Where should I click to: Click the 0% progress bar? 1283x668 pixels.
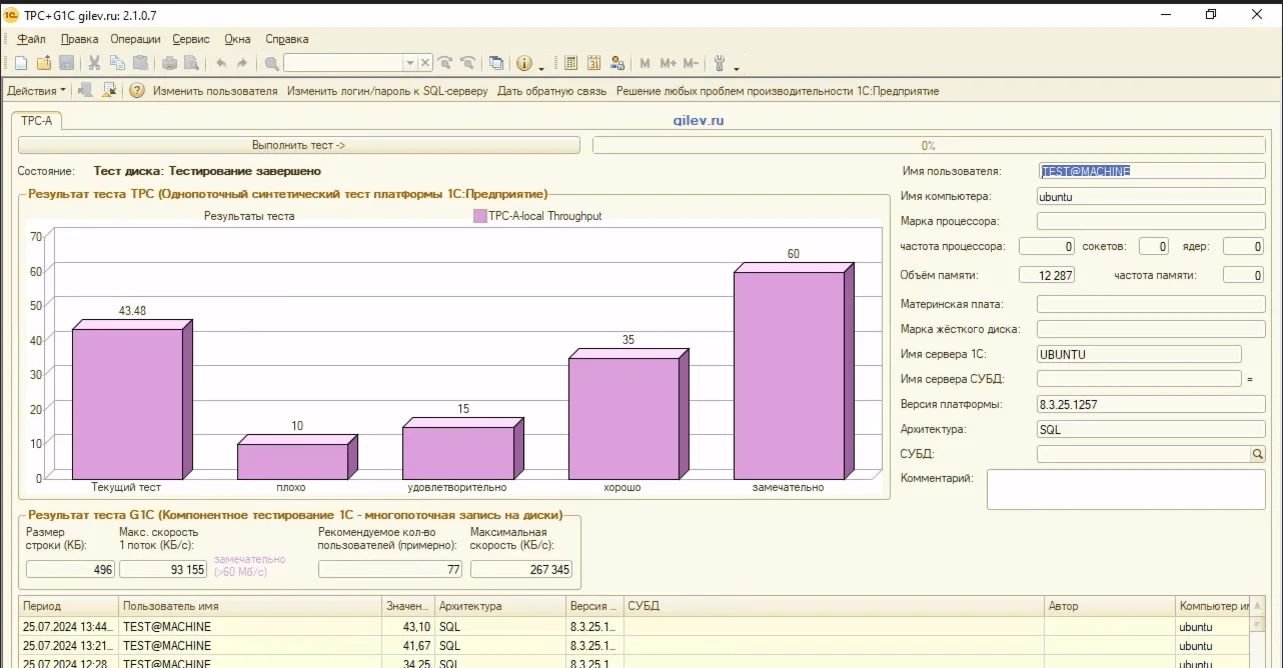(929, 145)
